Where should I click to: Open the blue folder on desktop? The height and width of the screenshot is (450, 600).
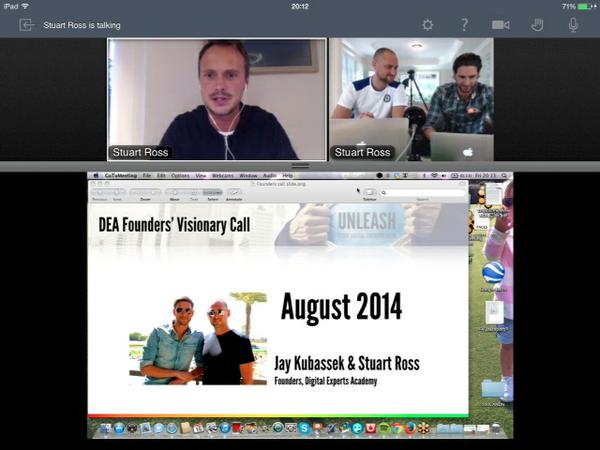click(x=492, y=388)
